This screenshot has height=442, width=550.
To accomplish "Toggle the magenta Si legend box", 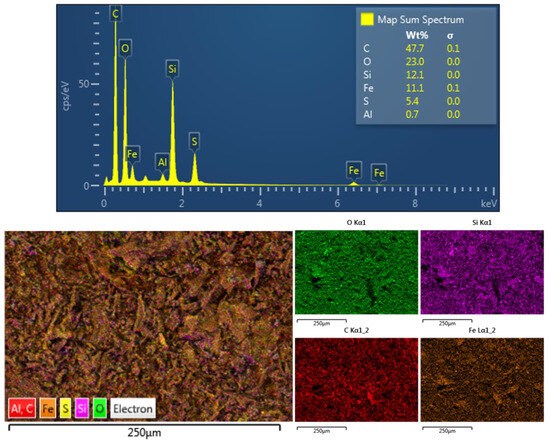I will coord(82,408).
